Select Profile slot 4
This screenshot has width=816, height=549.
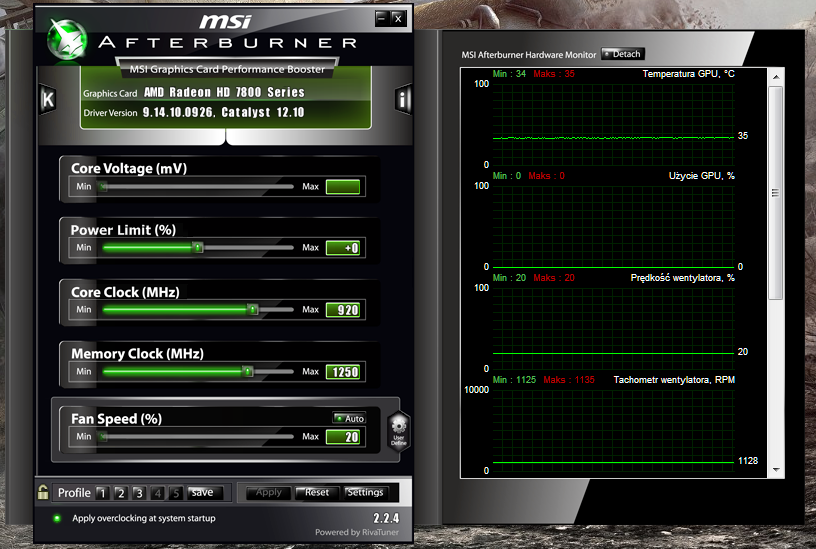(157, 493)
